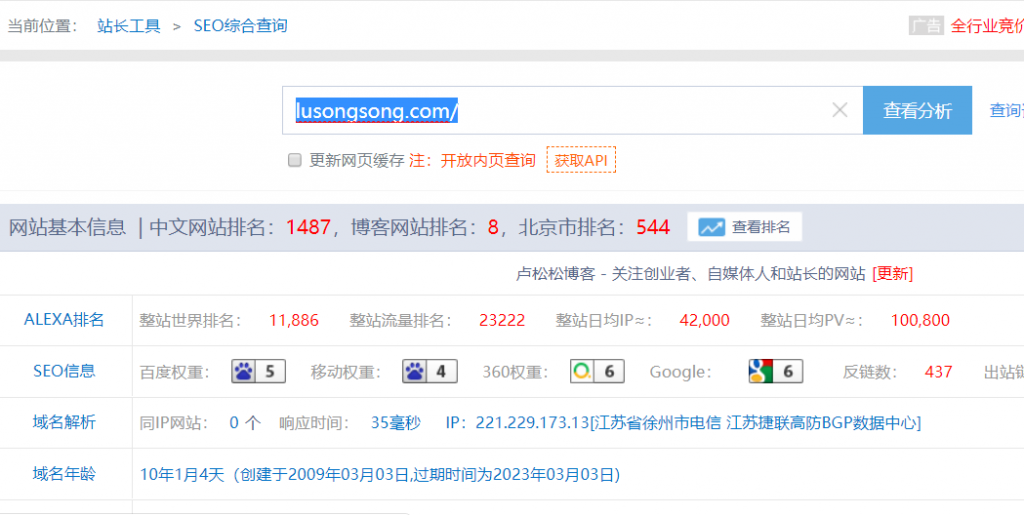This screenshot has height=515, width=1024.
Task: Click the Baidu weight paw icon
Action: [x=245, y=372]
